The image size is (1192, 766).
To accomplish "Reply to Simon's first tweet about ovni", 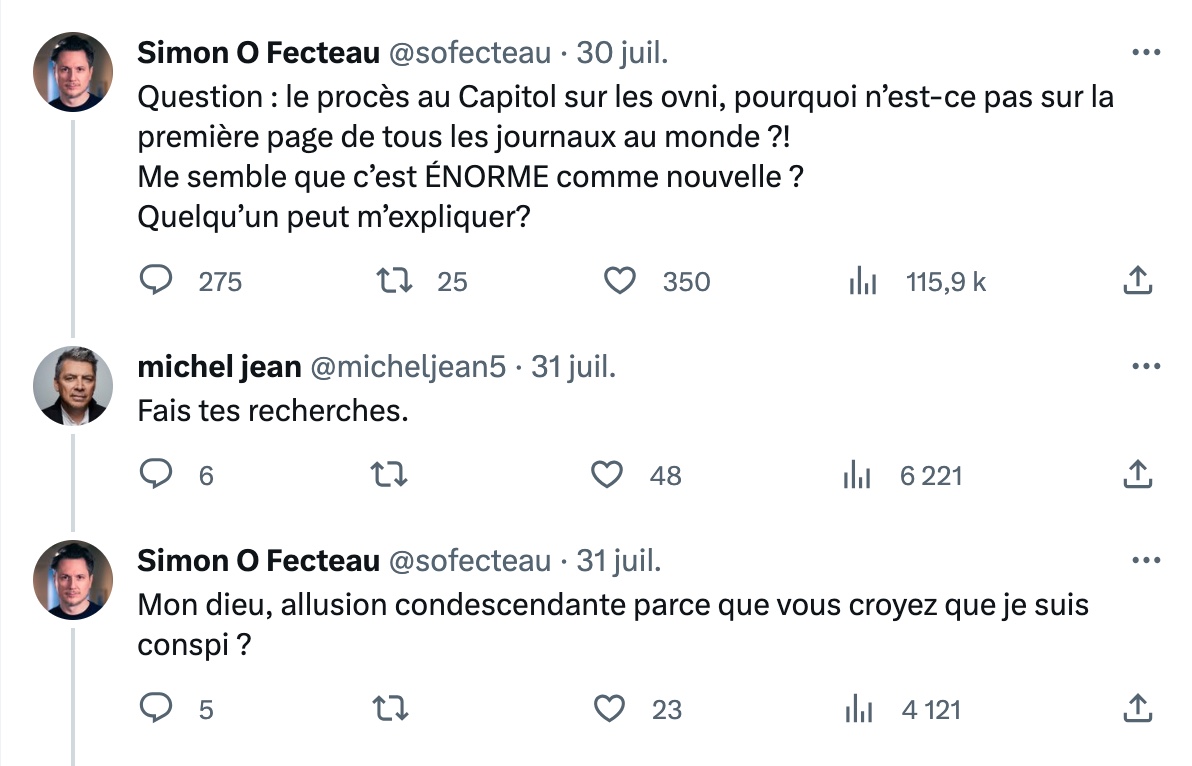I will (155, 281).
